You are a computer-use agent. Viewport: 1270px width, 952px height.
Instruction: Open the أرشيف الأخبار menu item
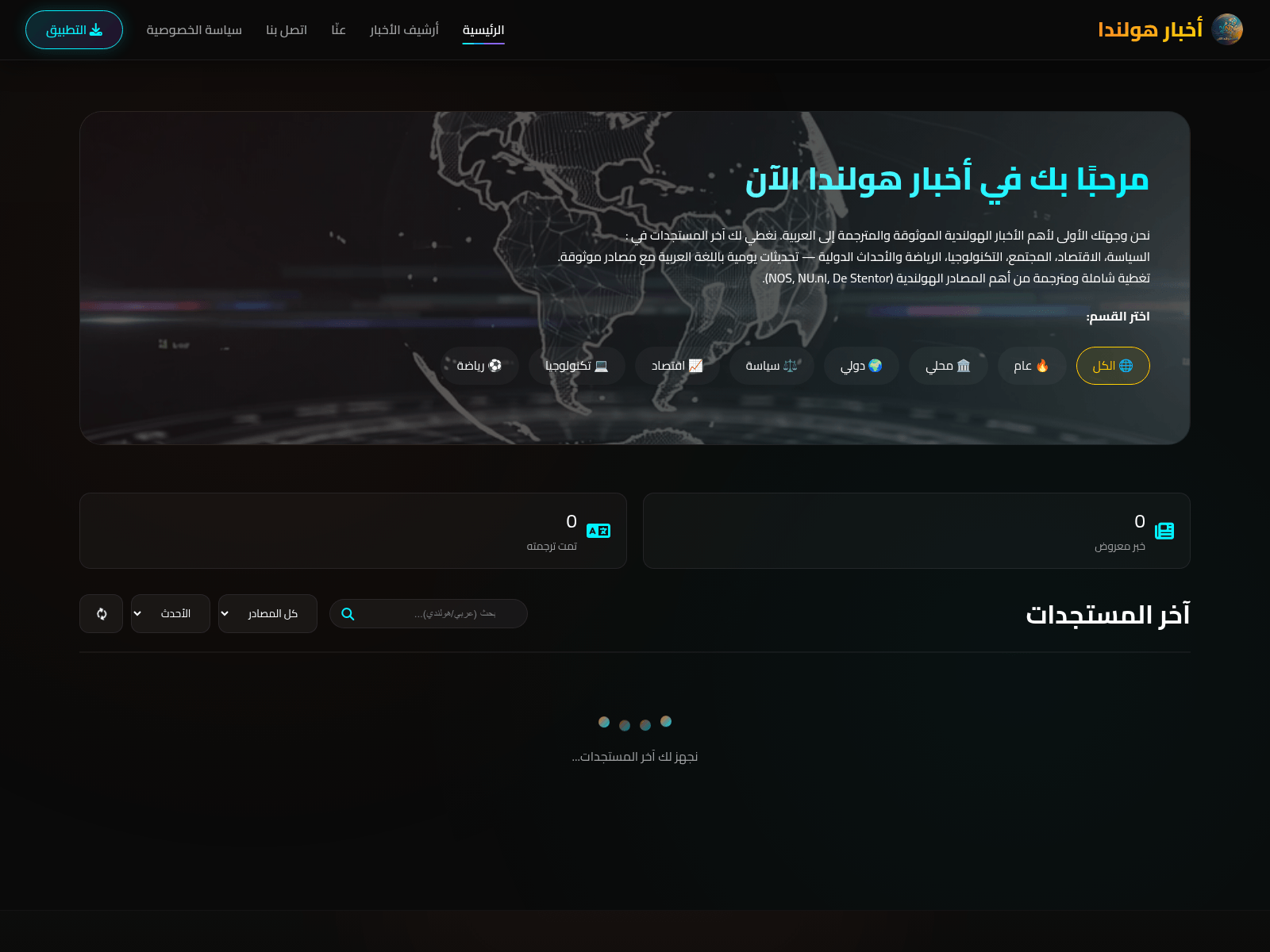pyautogui.click(x=403, y=29)
